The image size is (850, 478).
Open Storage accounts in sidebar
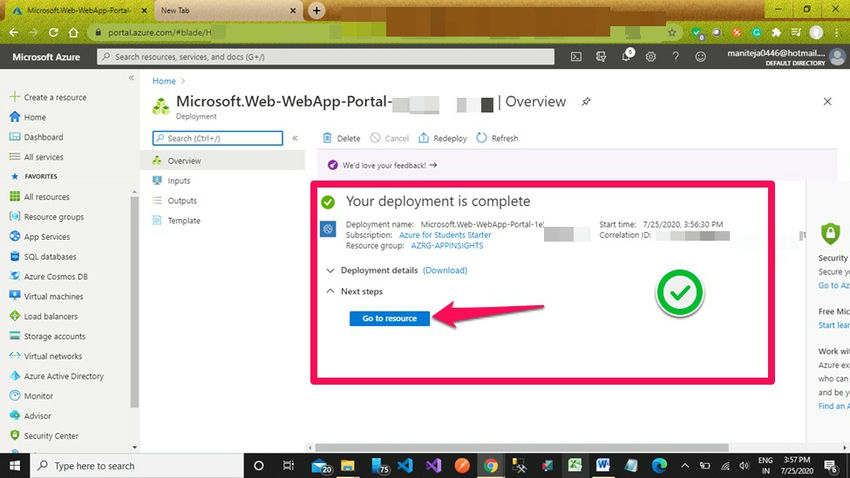coord(47,336)
